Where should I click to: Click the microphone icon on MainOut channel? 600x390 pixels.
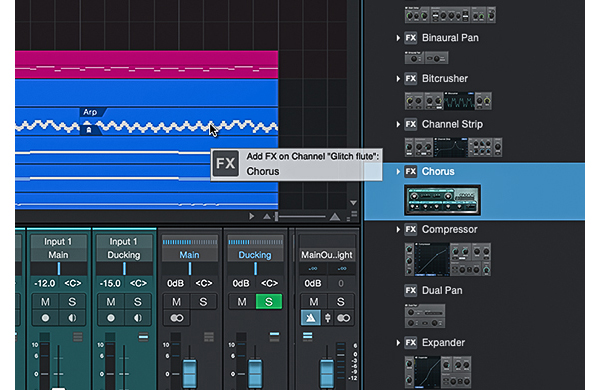(328, 318)
